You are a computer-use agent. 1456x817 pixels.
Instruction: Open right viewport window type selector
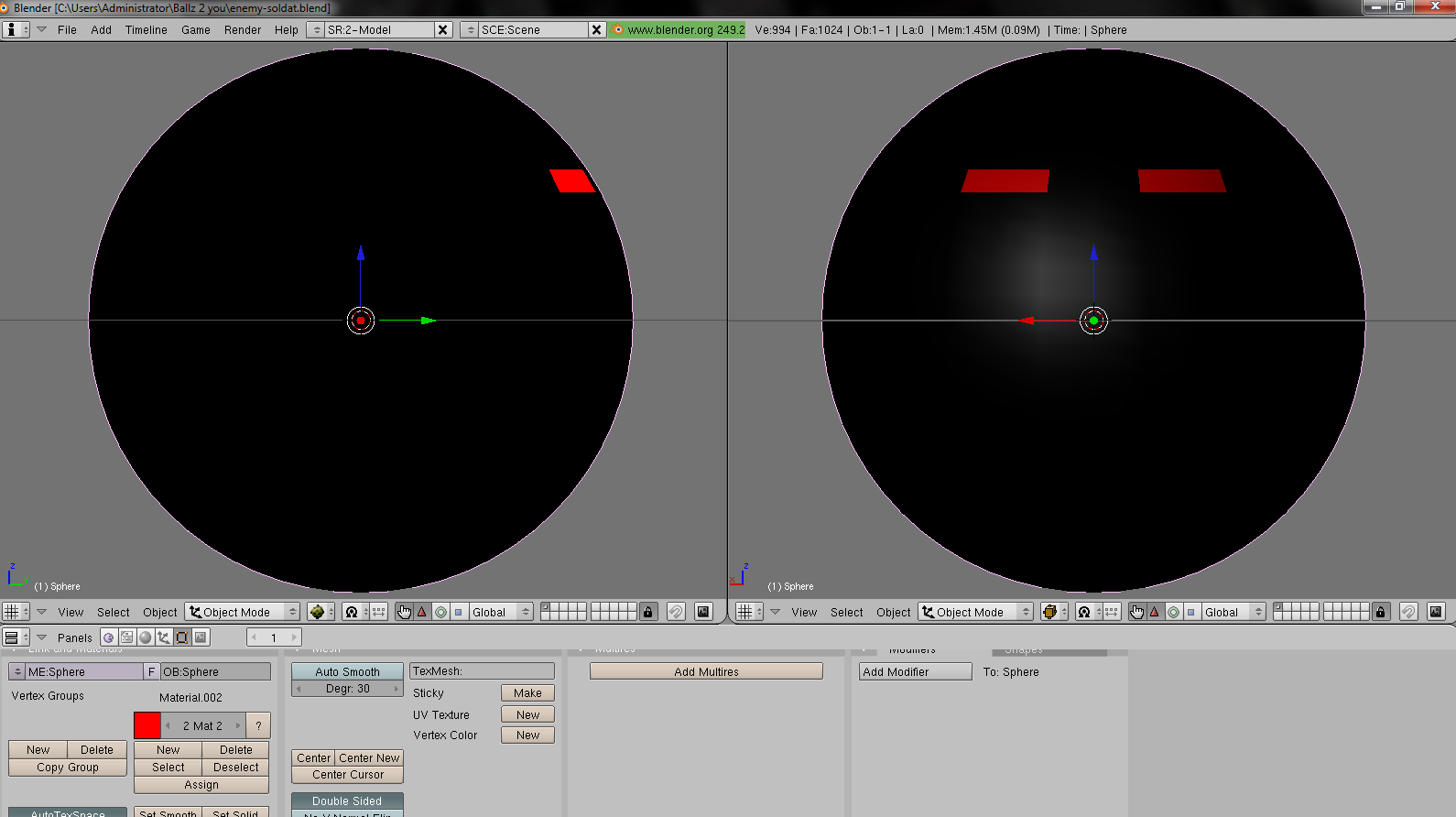pos(750,612)
